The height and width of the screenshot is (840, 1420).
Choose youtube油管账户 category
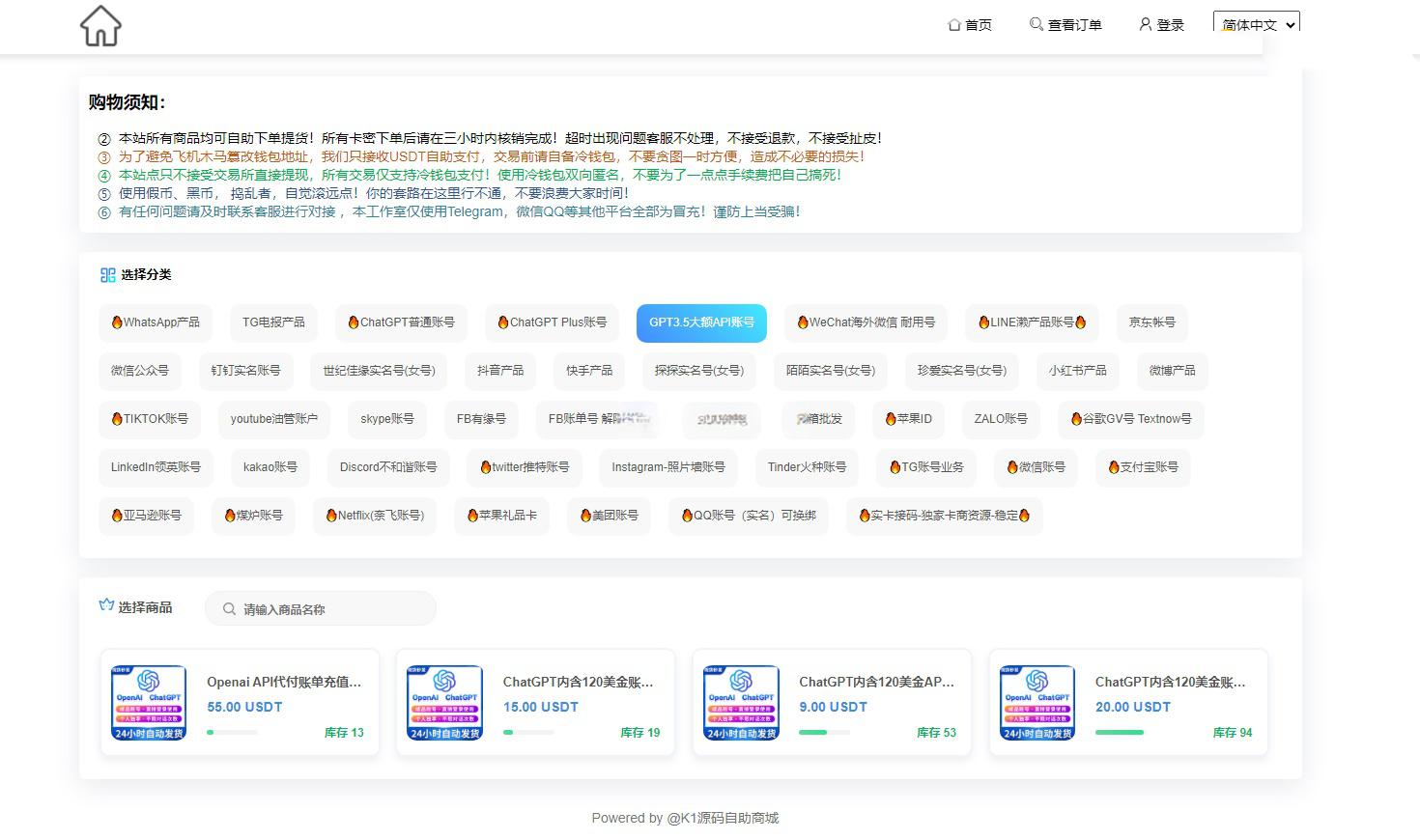coord(273,419)
